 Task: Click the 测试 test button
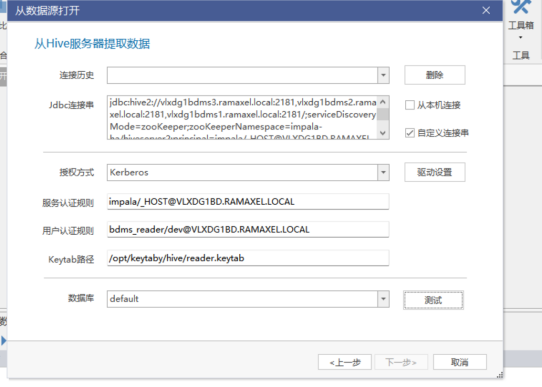coord(433,300)
